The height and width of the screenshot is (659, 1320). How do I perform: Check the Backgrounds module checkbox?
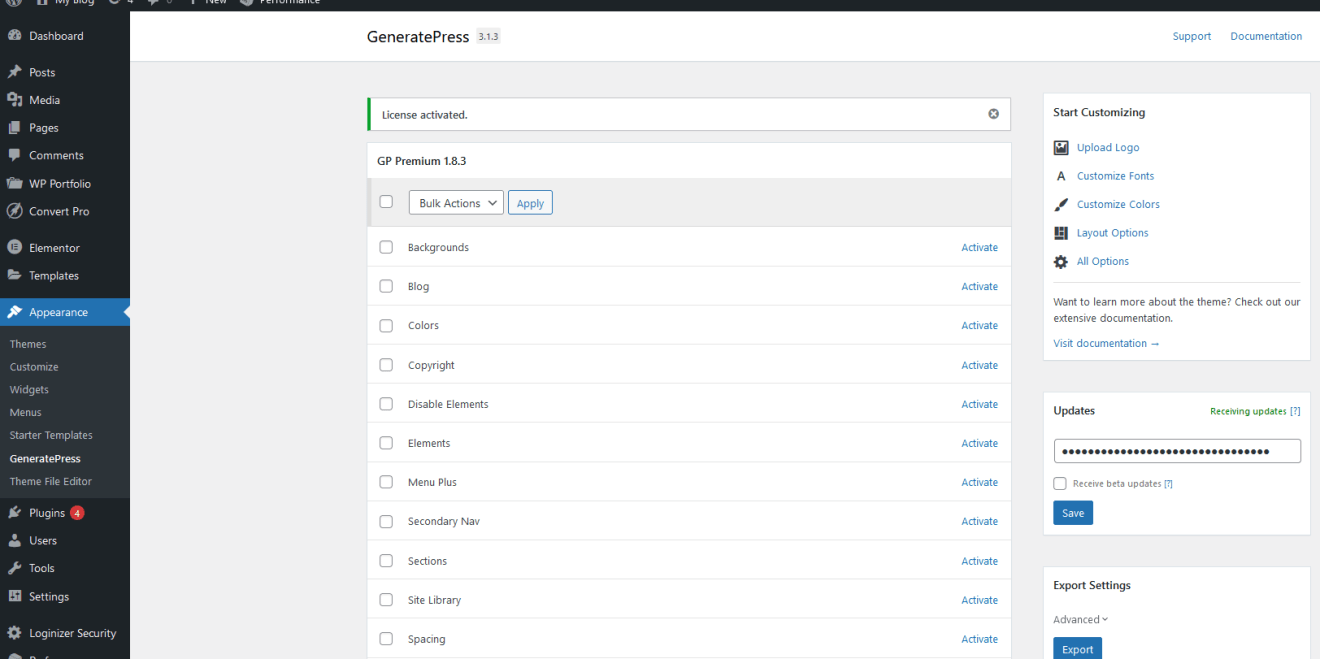pyautogui.click(x=386, y=247)
